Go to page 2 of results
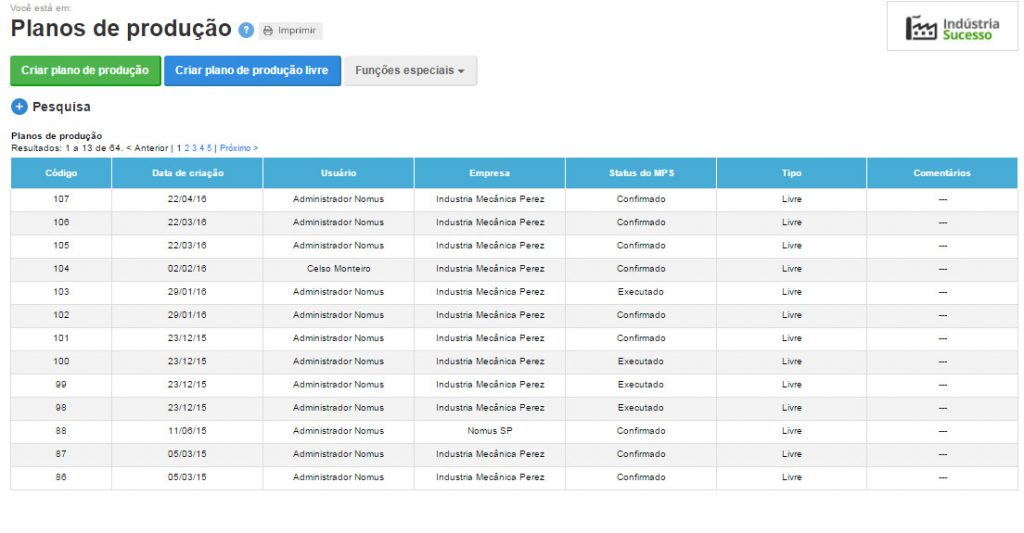1024x533 pixels. (x=187, y=148)
